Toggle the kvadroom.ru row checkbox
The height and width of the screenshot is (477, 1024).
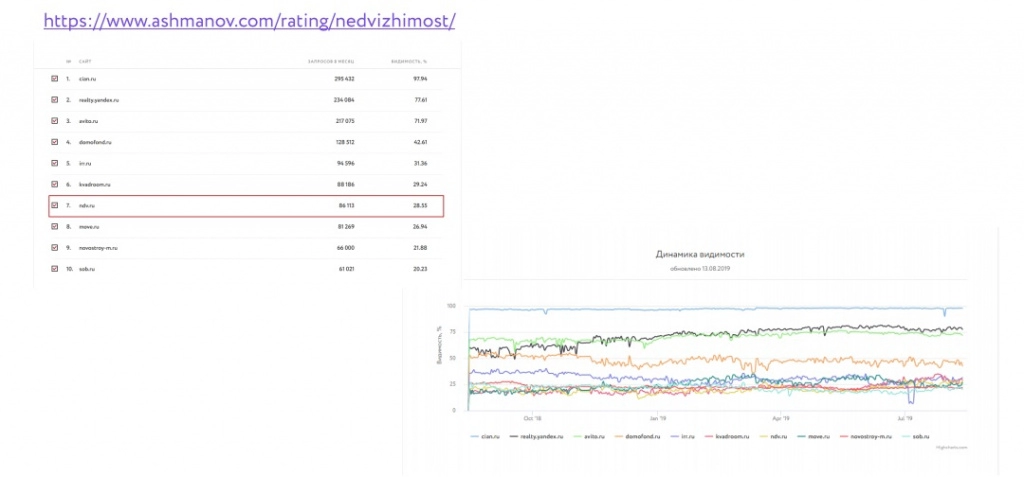[55, 184]
